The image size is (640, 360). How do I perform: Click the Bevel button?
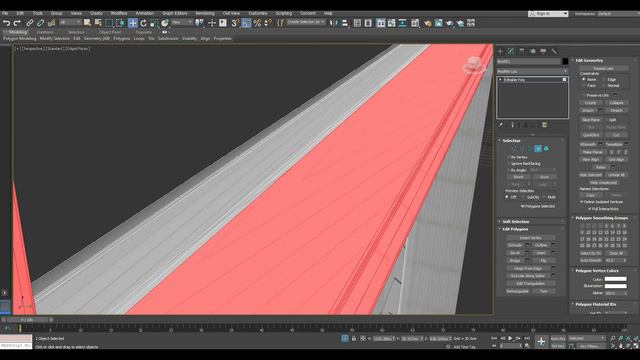point(515,253)
